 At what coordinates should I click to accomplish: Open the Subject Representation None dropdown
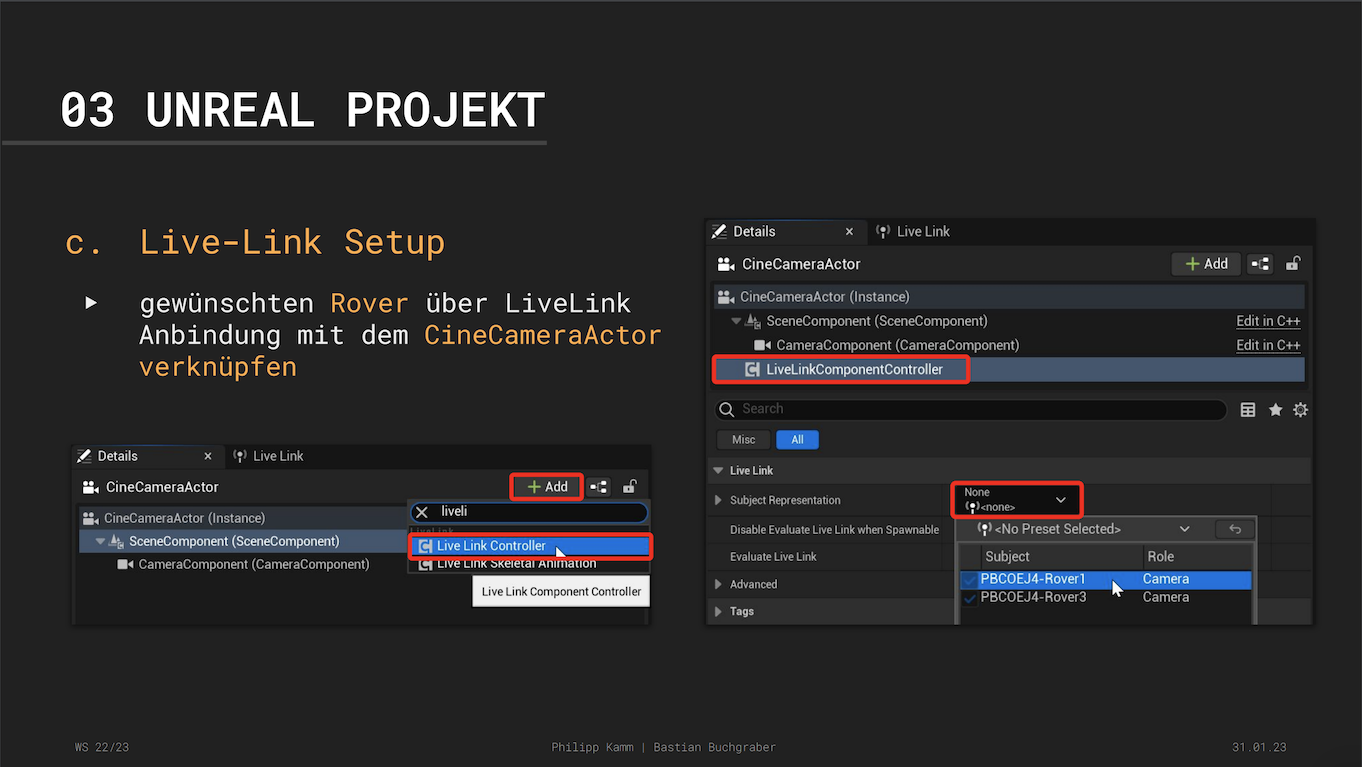[1015, 499]
